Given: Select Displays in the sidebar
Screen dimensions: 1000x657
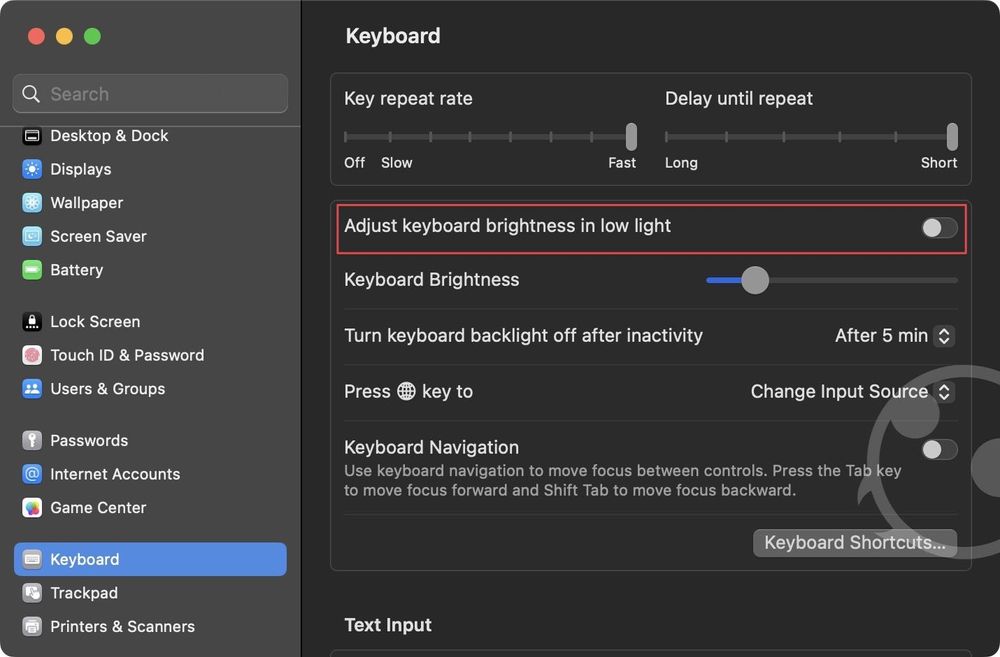Looking at the screenshot, I should (81, 169).
